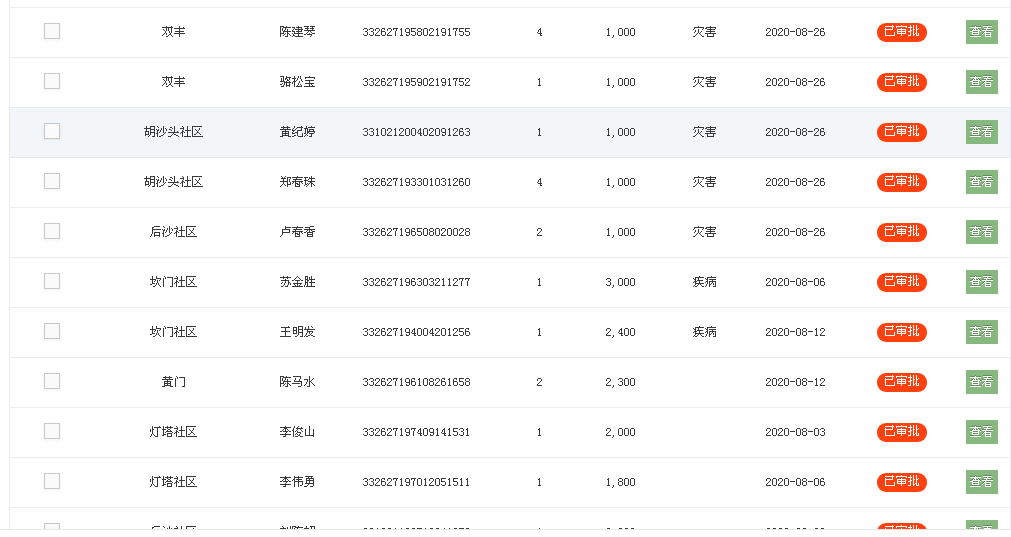Toggle the checkbox in 郑春珠's row
The width and height of the screenshot is (1011, 537).
click(x=52, y=181)
